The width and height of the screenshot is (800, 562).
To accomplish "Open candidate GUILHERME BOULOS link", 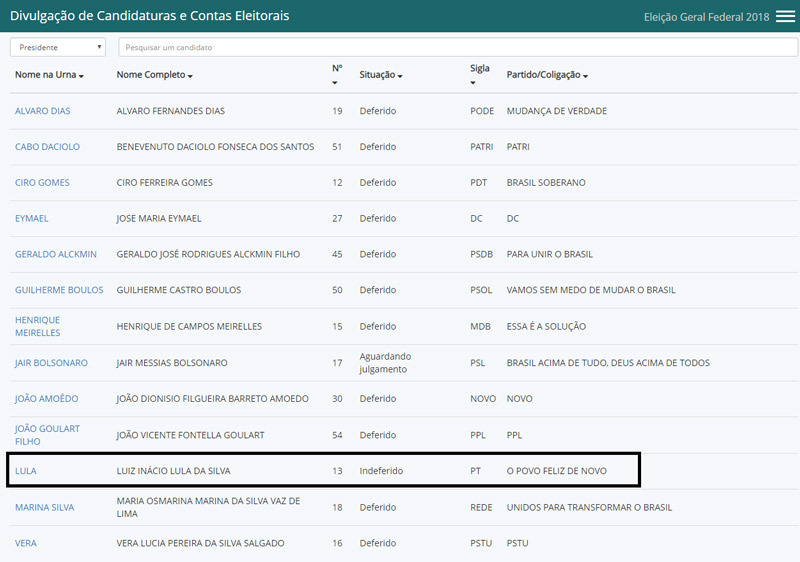I will pyautogui.click(x=59, y=290).
